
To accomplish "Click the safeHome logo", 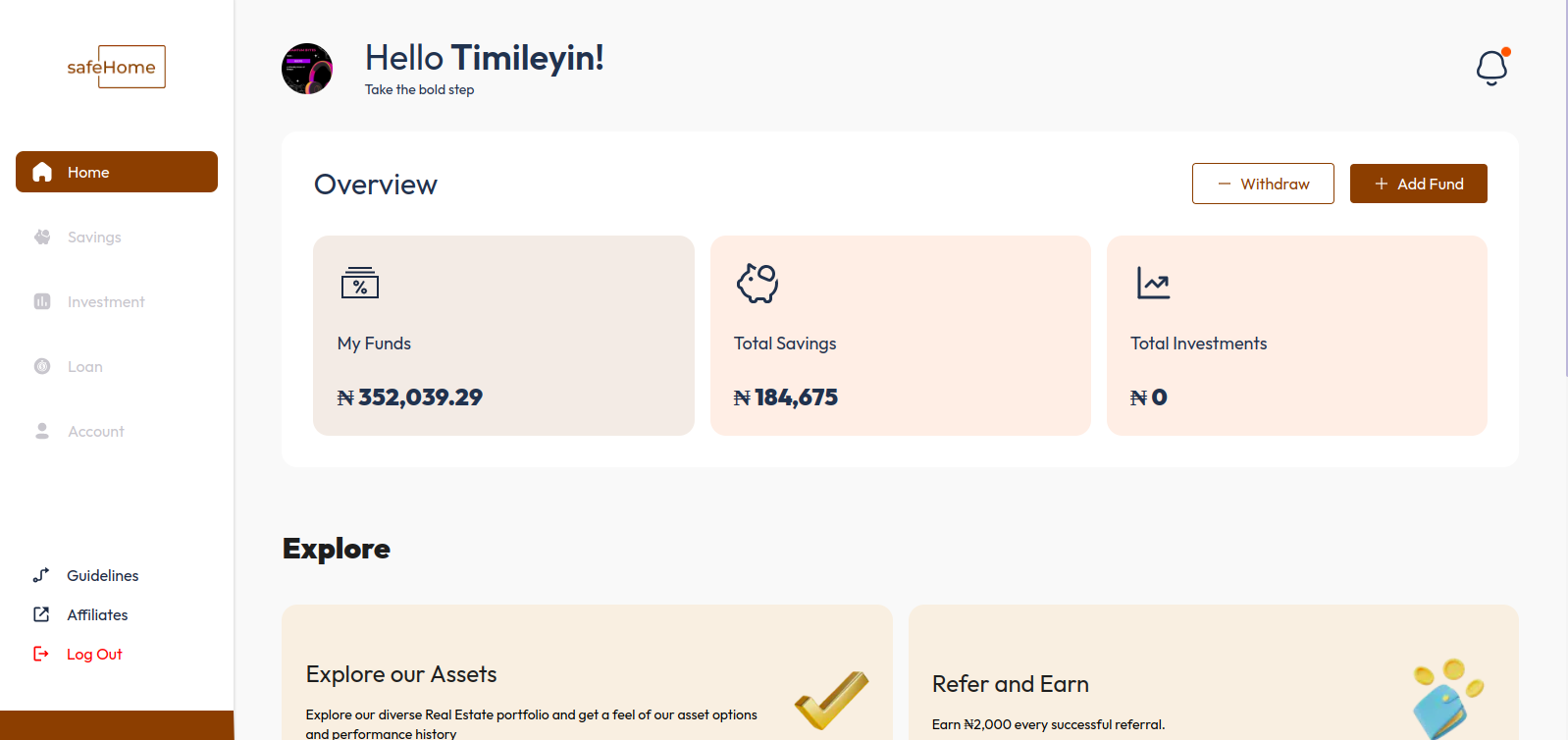I will point(116,67).
